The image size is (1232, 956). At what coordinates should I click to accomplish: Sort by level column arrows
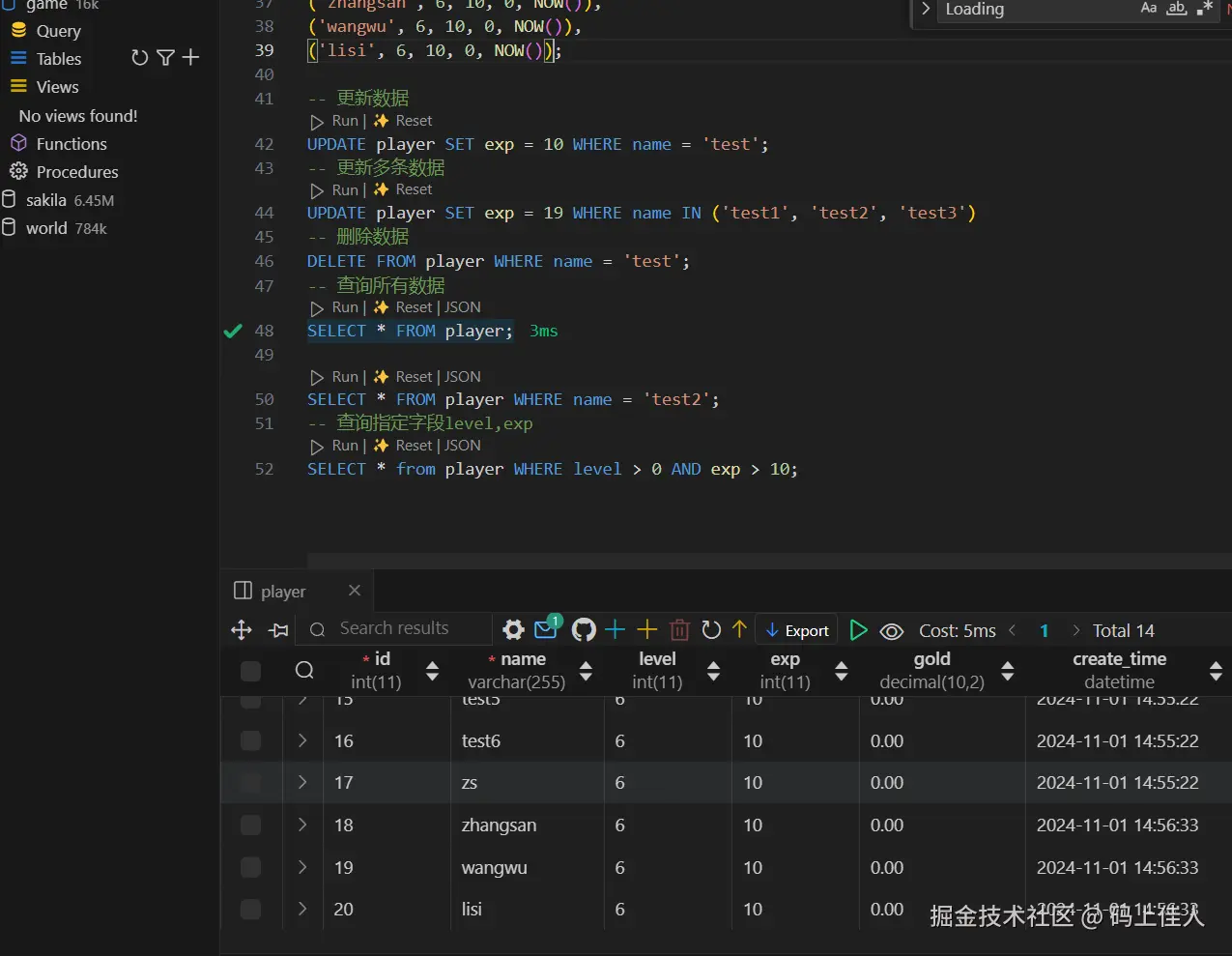(713, 671)
